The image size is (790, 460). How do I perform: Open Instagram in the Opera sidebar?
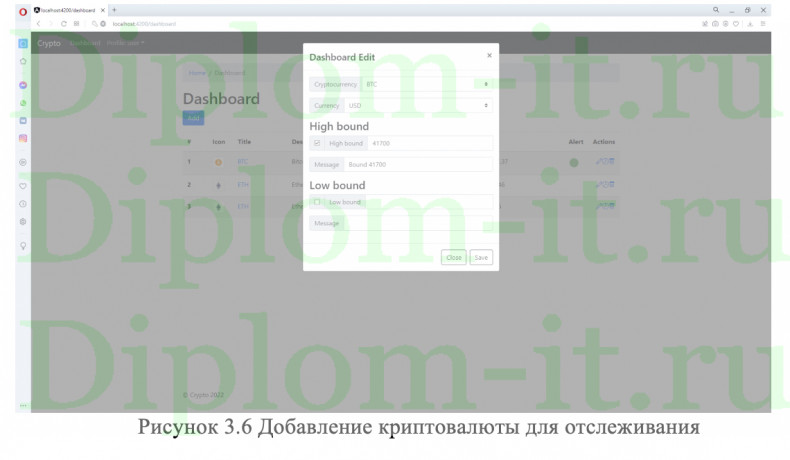pos(23,138)
